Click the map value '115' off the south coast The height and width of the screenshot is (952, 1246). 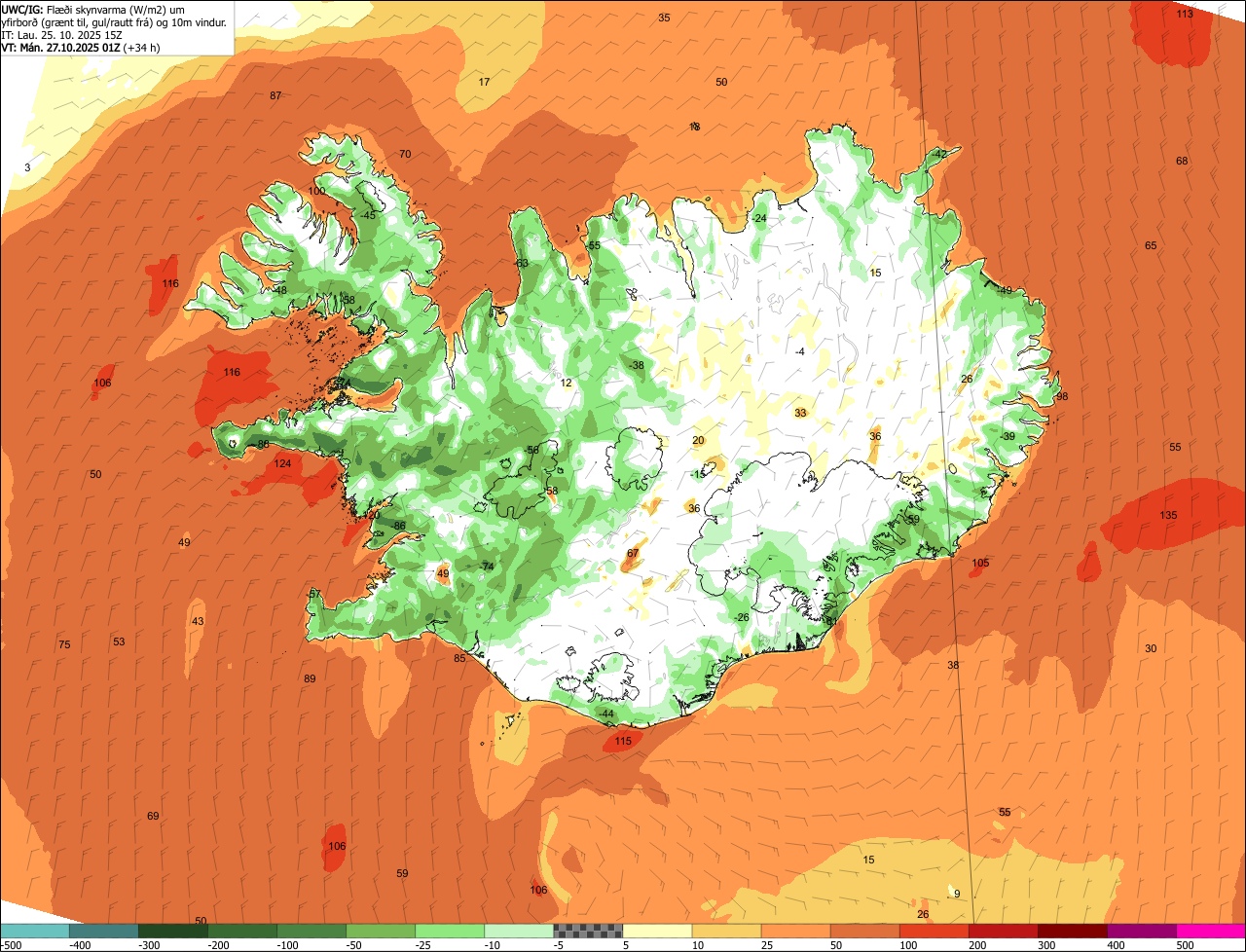[x=623, y=741]
